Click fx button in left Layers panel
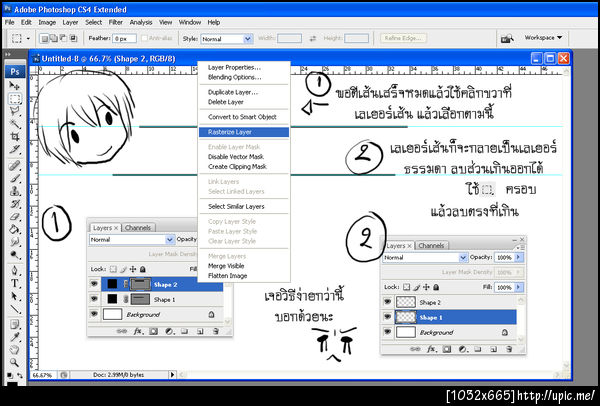600x406 pixels. [x=137, y=331]
